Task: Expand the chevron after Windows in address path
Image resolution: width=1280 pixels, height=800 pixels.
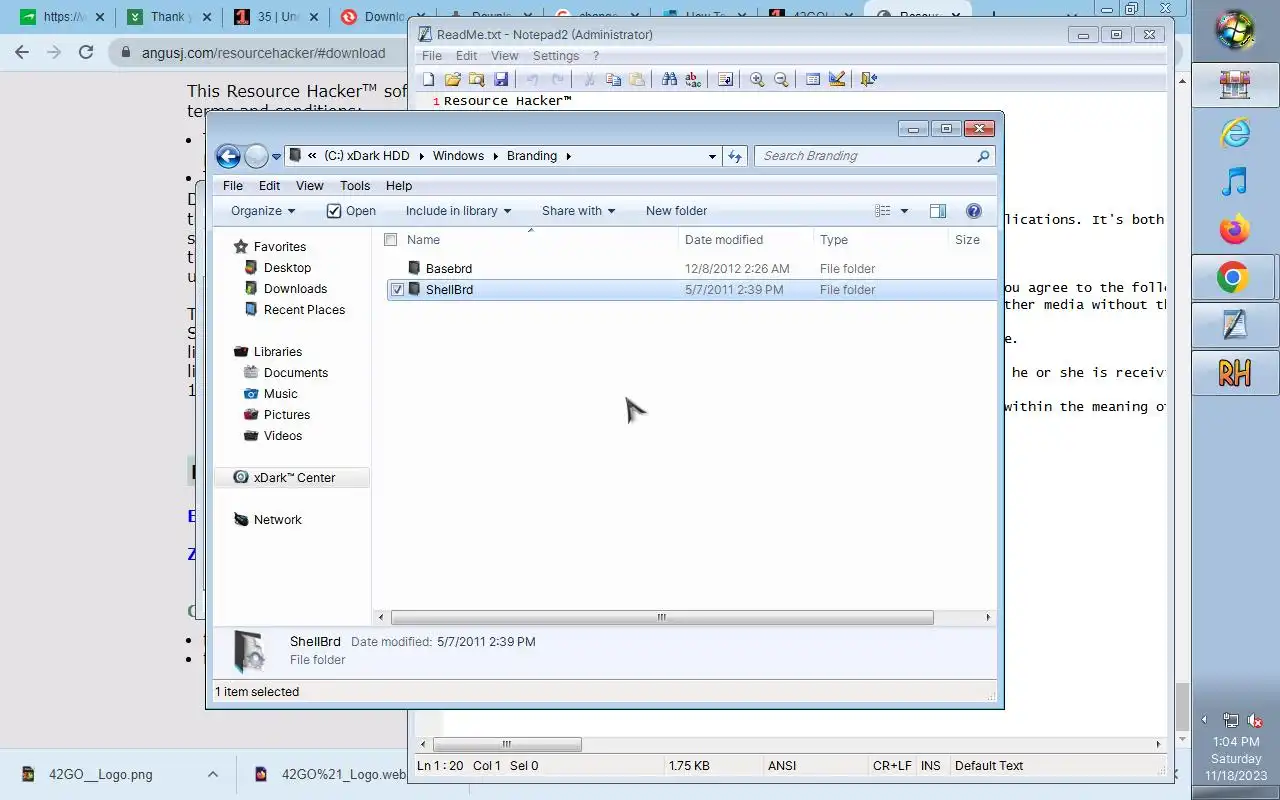Action: tap(495, 156)
